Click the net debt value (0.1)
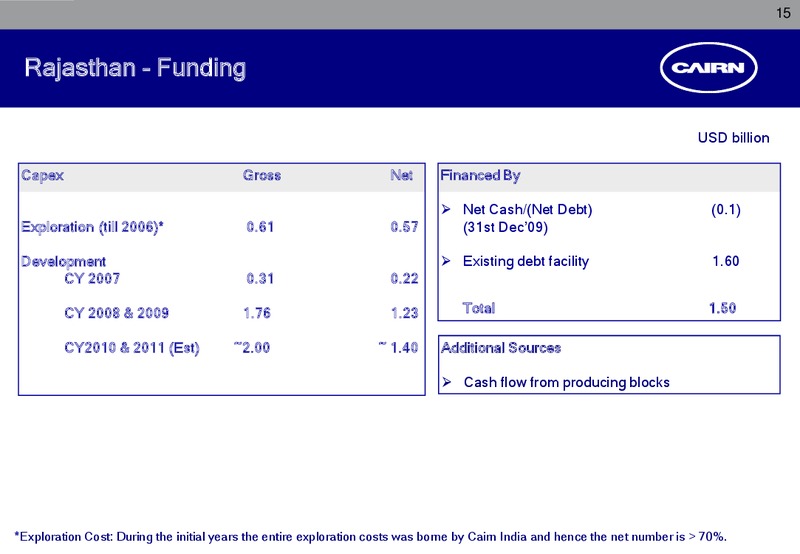 tap(726, 210)
